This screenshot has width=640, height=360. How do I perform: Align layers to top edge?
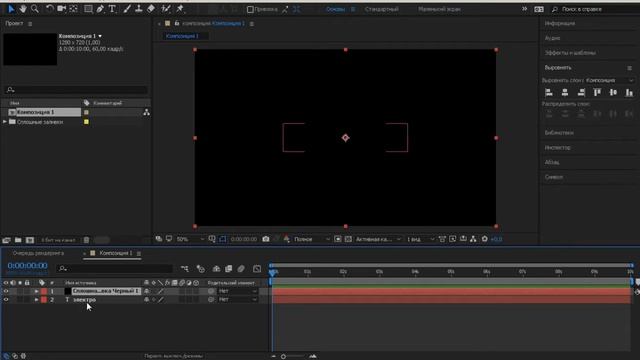pos(597,93)
